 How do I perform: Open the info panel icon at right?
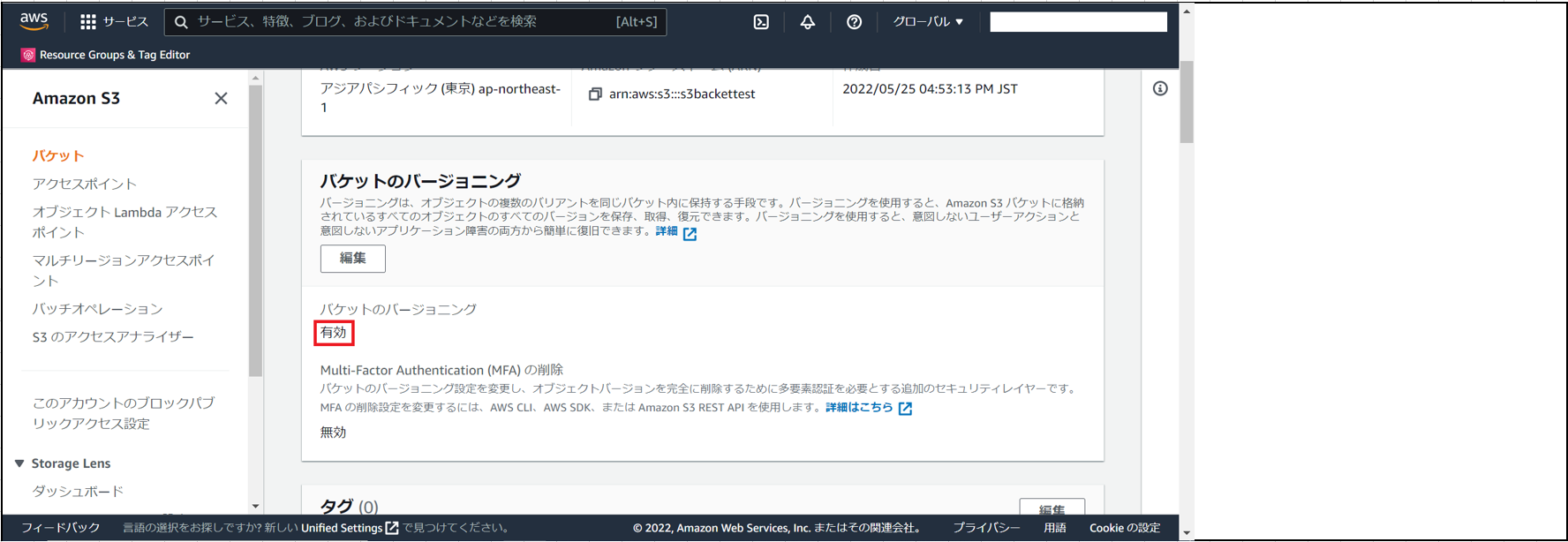pos(1160,88)
